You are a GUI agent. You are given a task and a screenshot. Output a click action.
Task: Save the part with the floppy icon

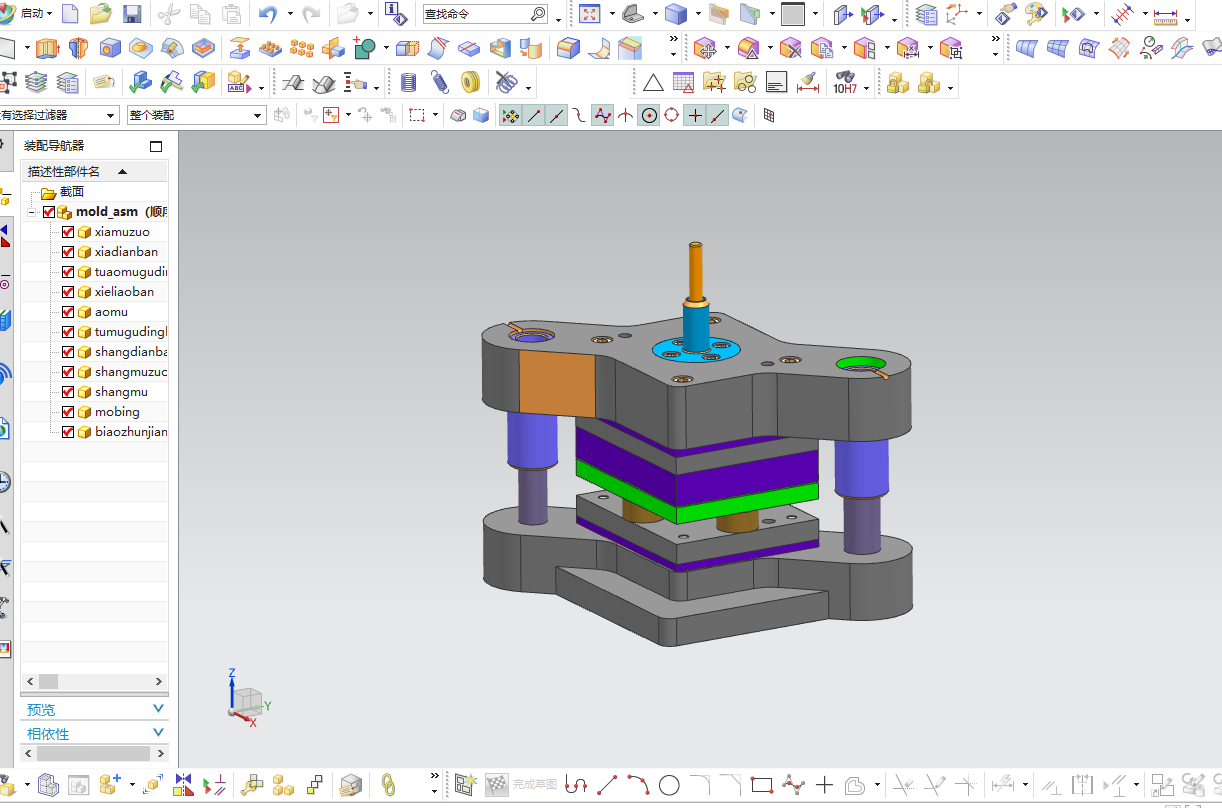click(x=132, y=14)
